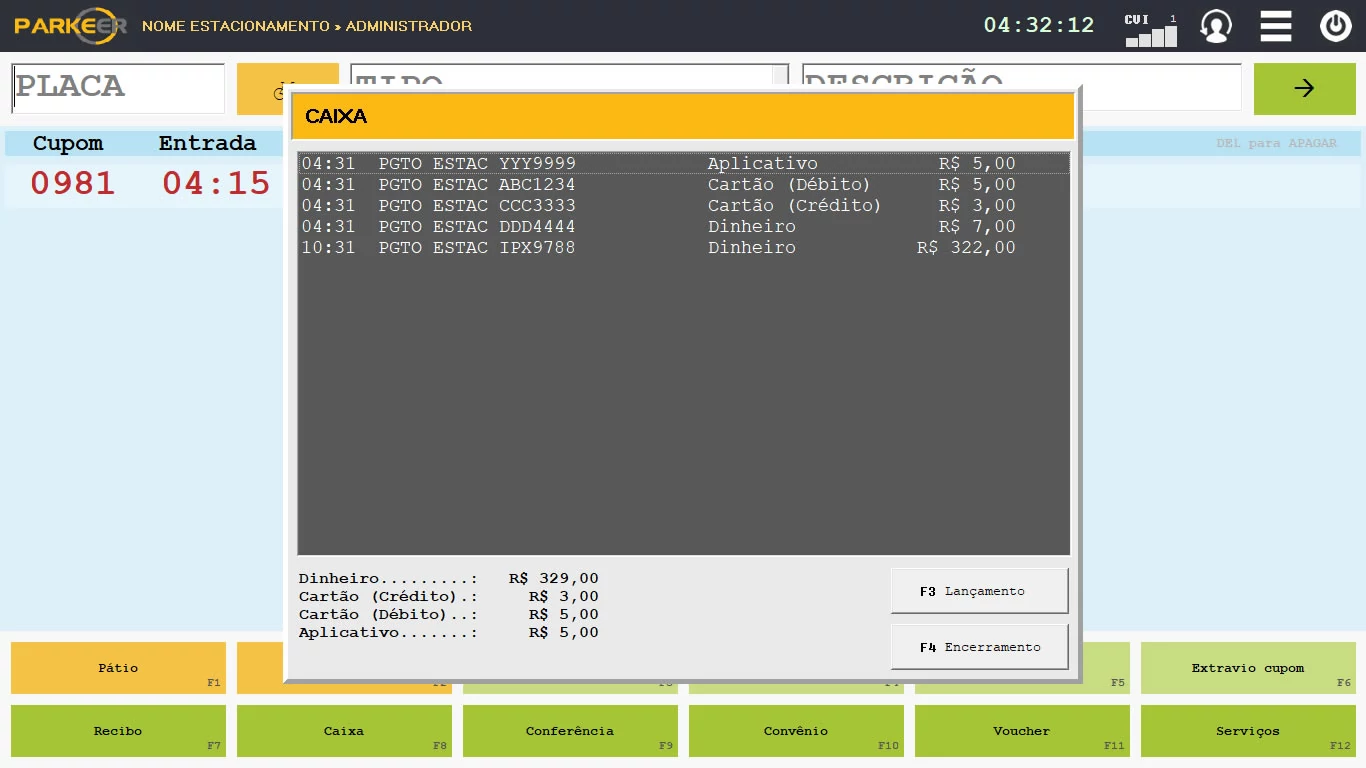This screenshot has width=1366, height=768.
Task: Click the Entrada column header
Action: (x=207, y=143)
